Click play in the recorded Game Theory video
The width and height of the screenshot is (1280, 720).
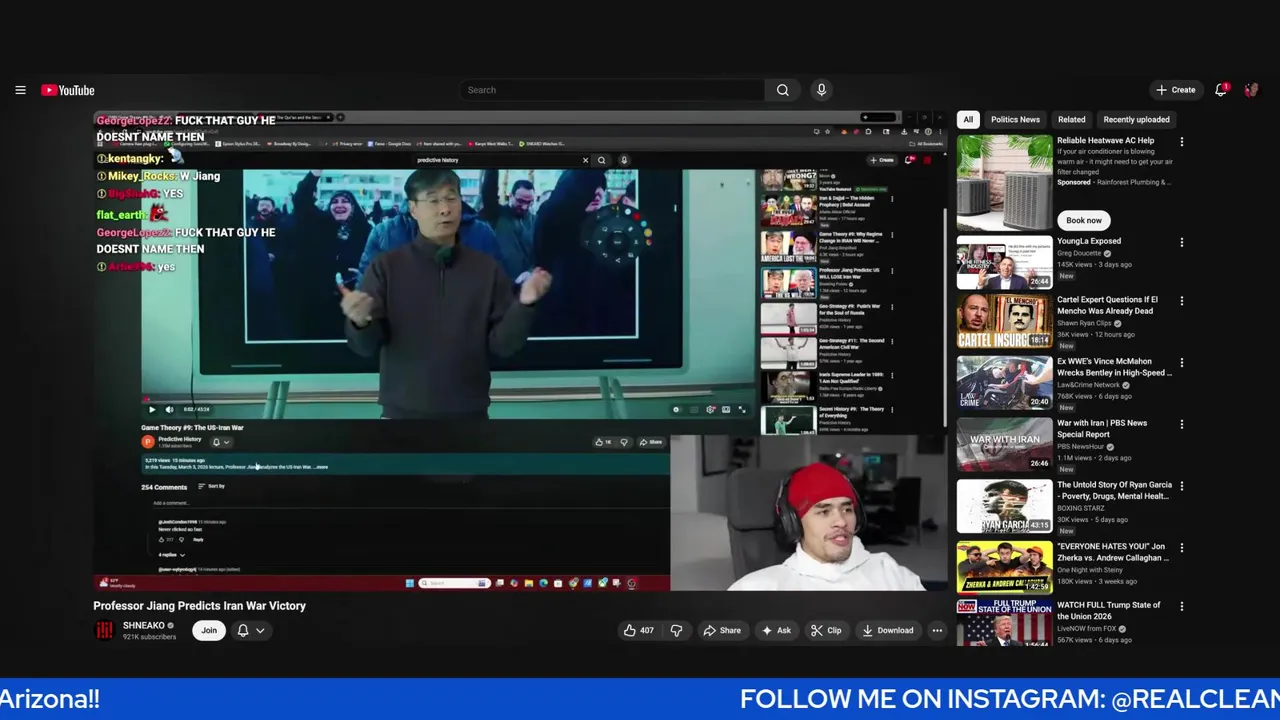152,409
